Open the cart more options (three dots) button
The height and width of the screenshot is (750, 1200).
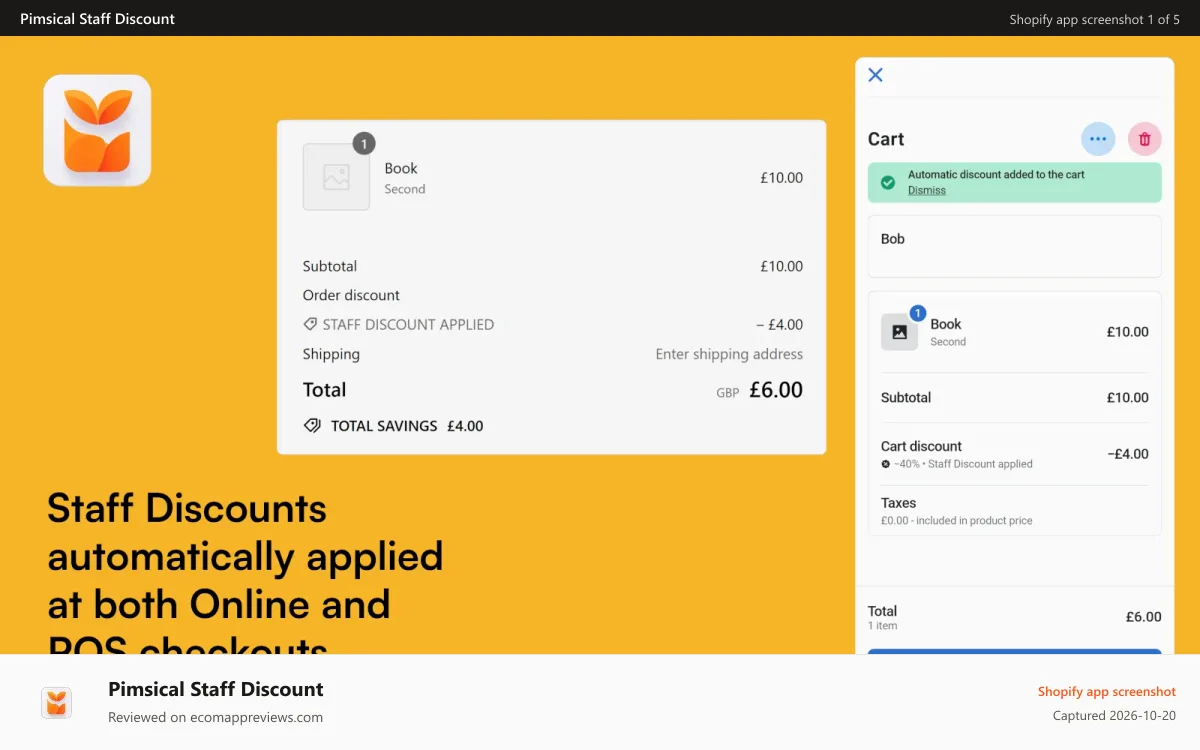click(1098, 139)
